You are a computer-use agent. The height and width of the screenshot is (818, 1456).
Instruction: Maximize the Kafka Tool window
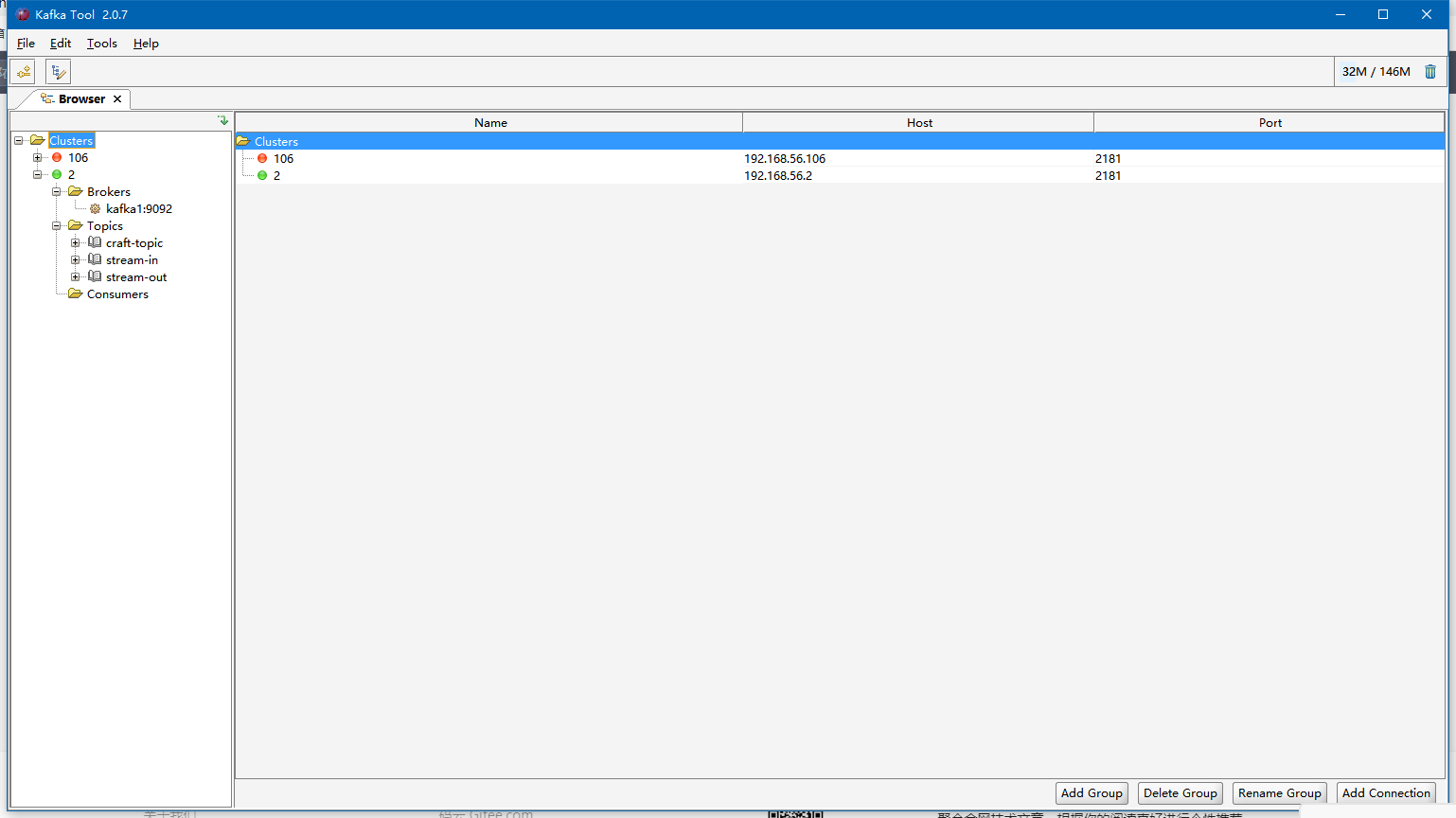point(1383,14)
